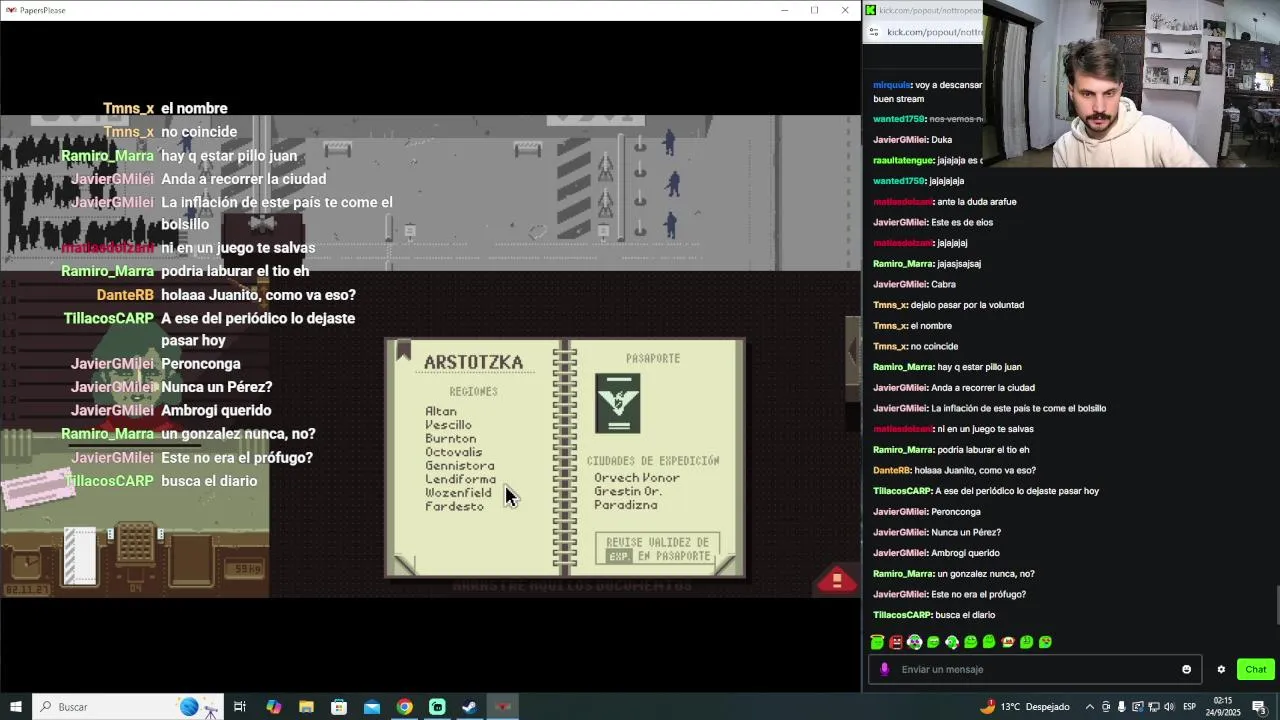Click the red angry face emote

point(896,642)
